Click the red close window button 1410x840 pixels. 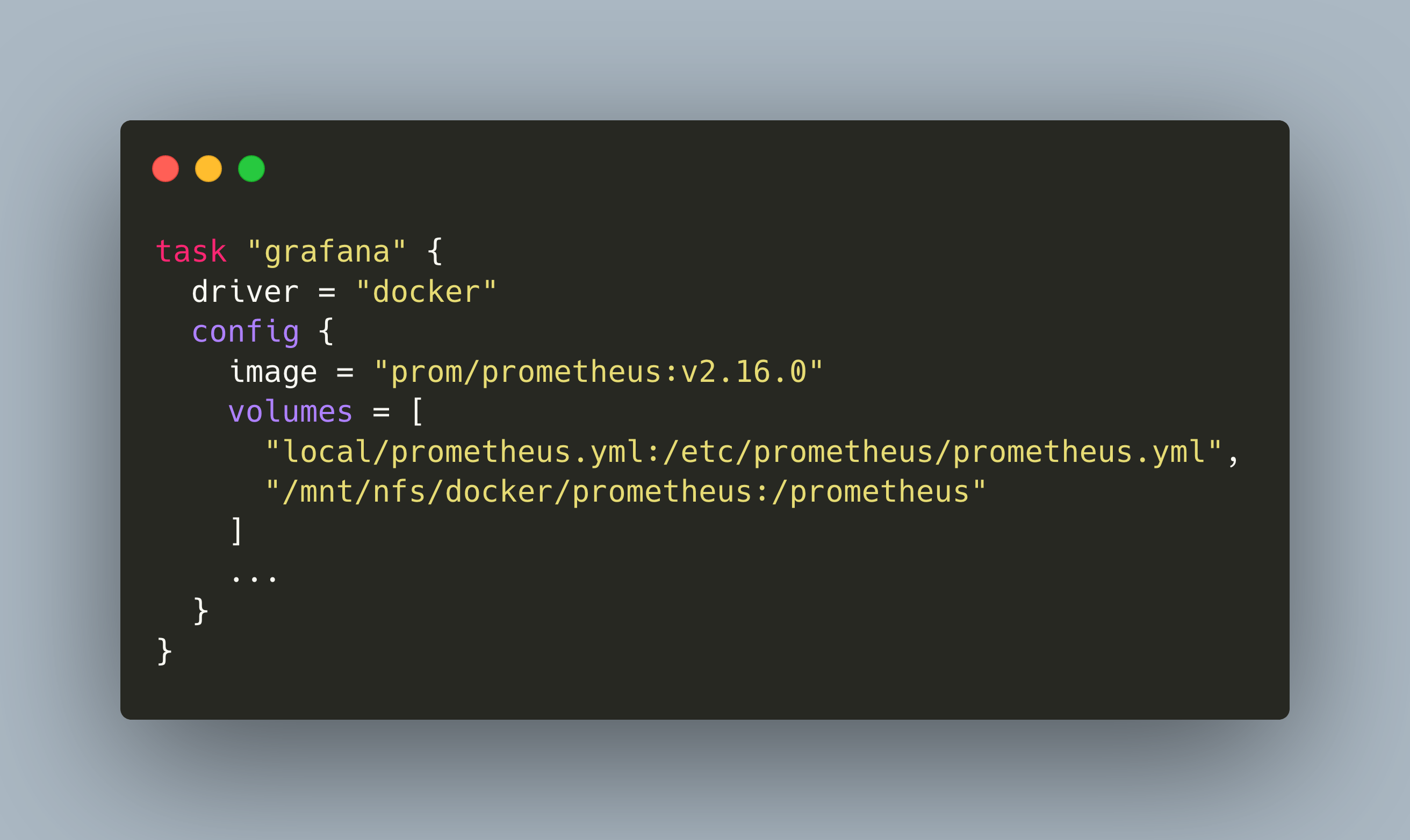click(x=166, y=169)
